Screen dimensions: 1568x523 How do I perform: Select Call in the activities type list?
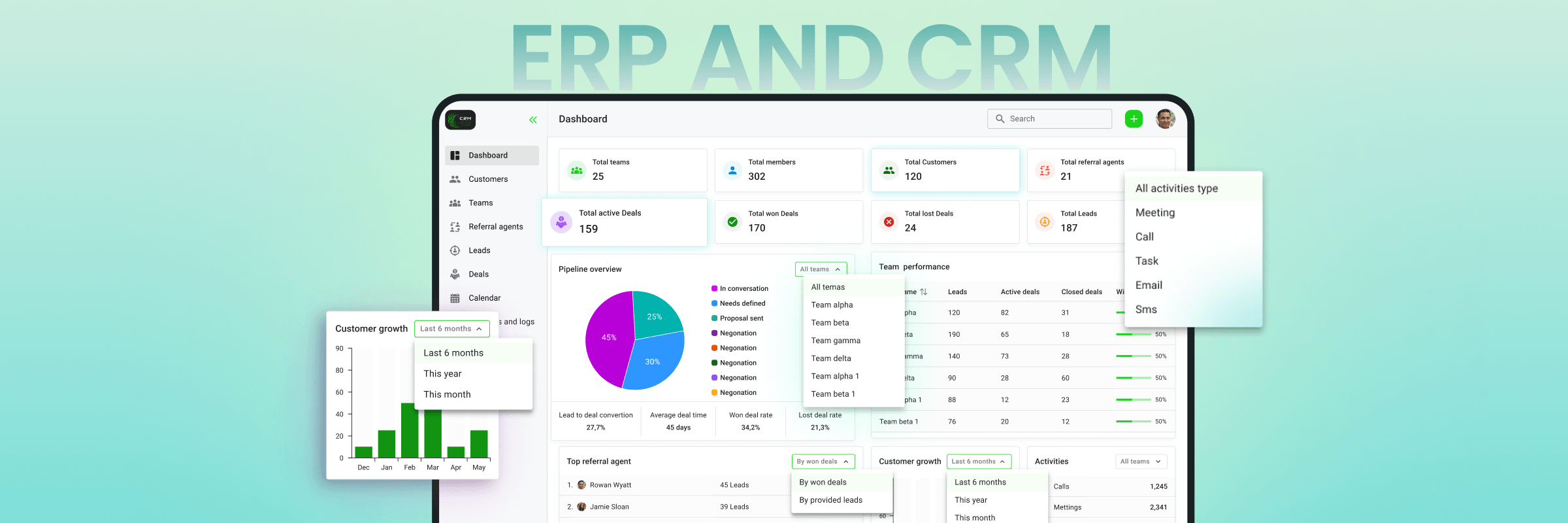tap(1193, 237)
